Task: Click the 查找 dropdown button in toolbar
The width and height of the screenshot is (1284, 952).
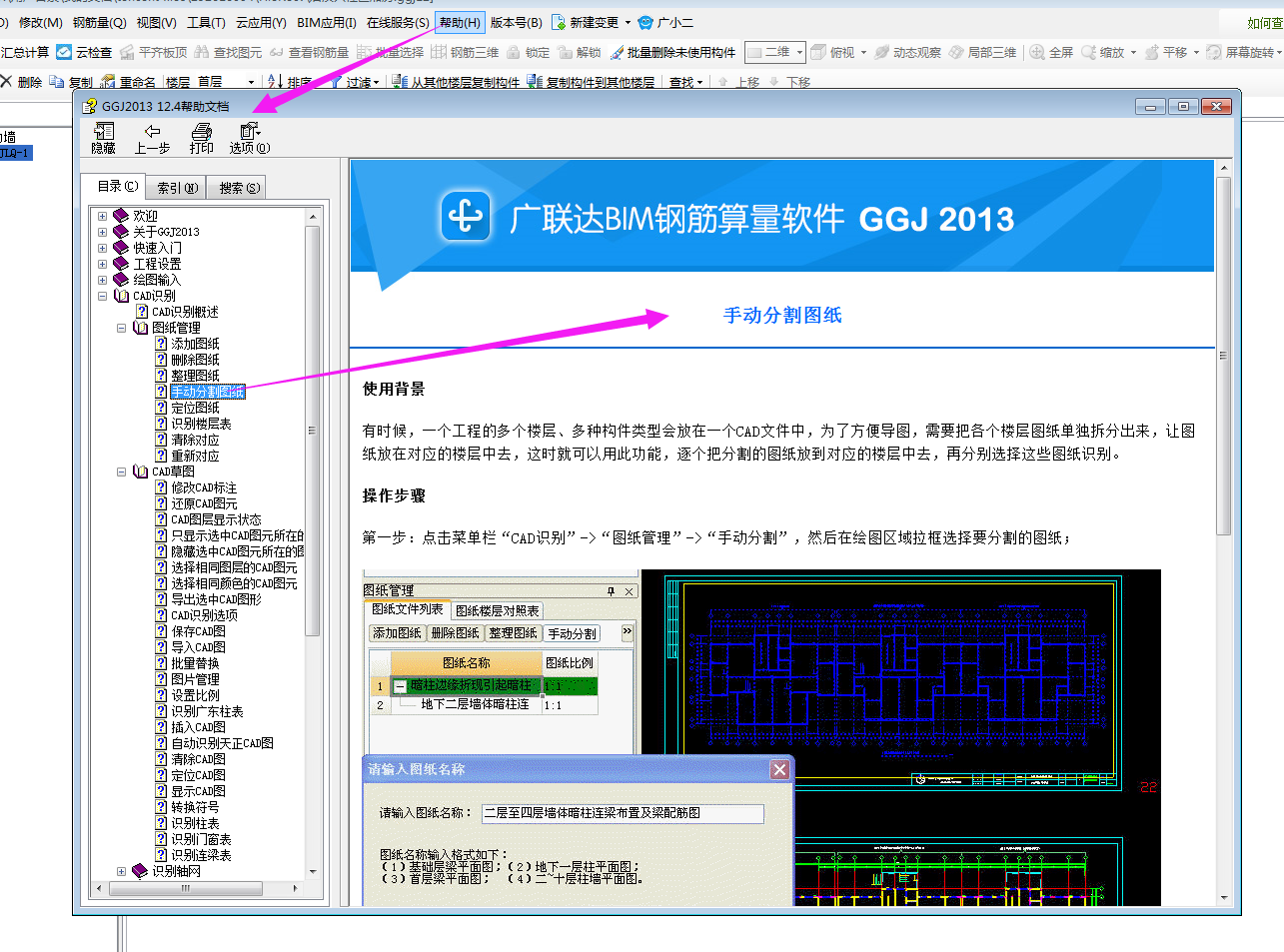Action: pos(685,82)
